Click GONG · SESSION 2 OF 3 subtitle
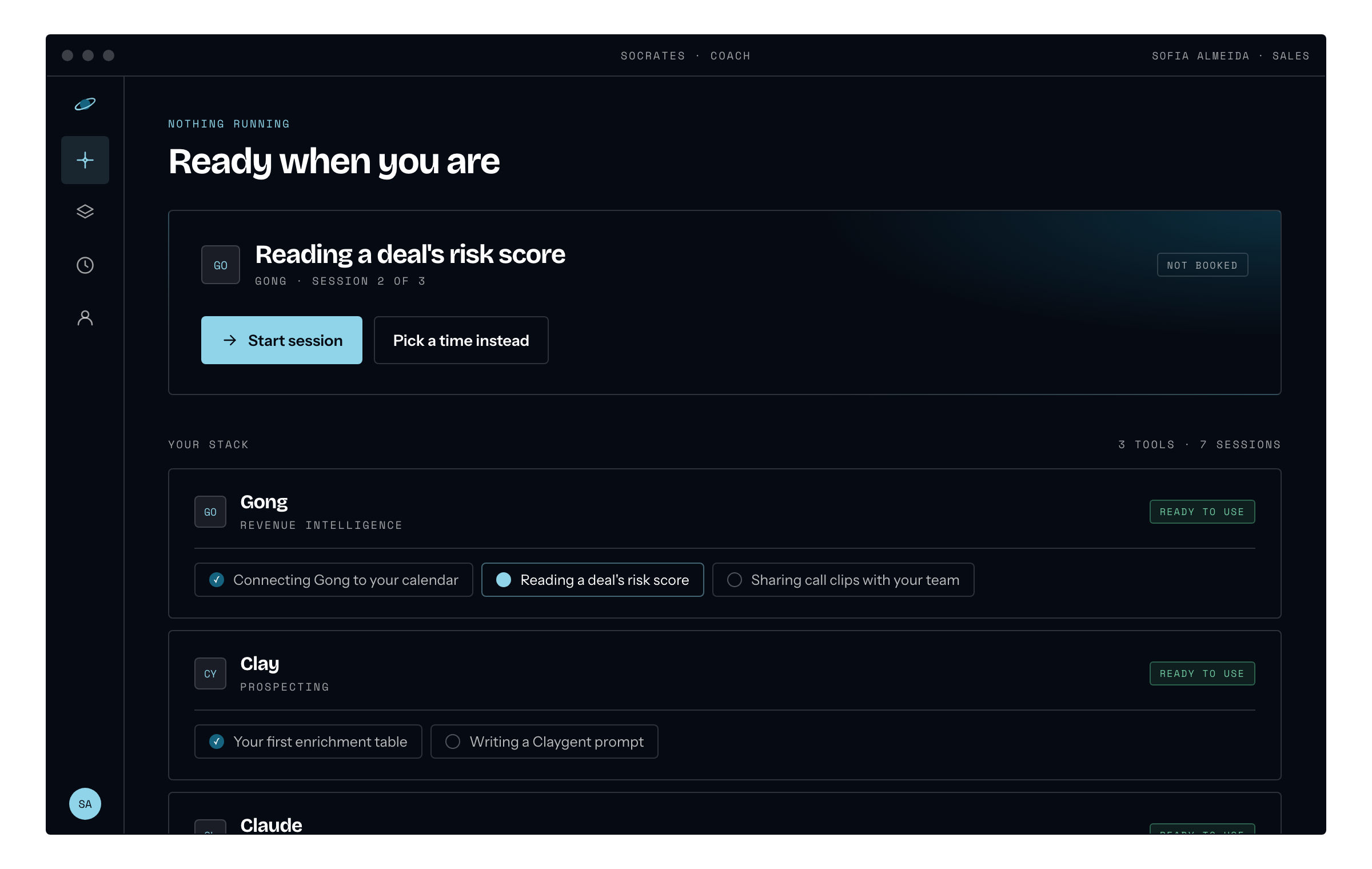Viewport: 1372px width, 869px height. (x=340, y=281)
